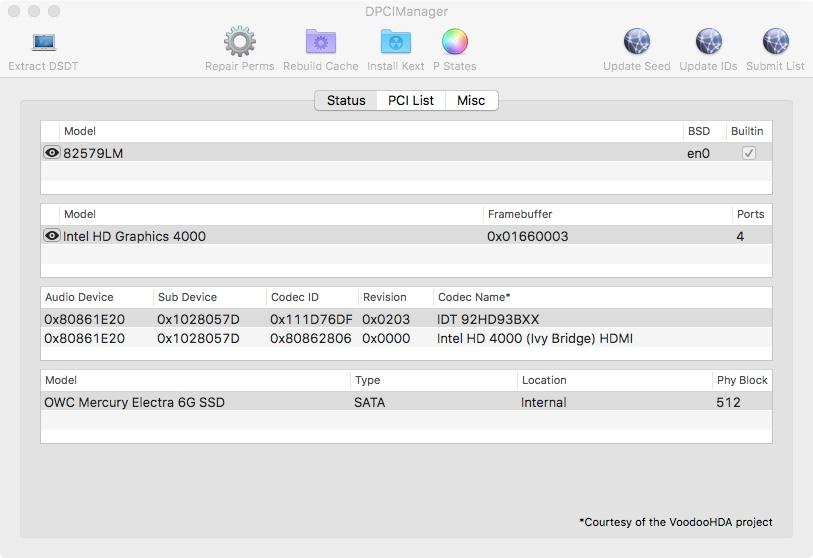Click the en0 BSD value
Viewport: 813px width, 558px height.
click(x=698, y=154)
